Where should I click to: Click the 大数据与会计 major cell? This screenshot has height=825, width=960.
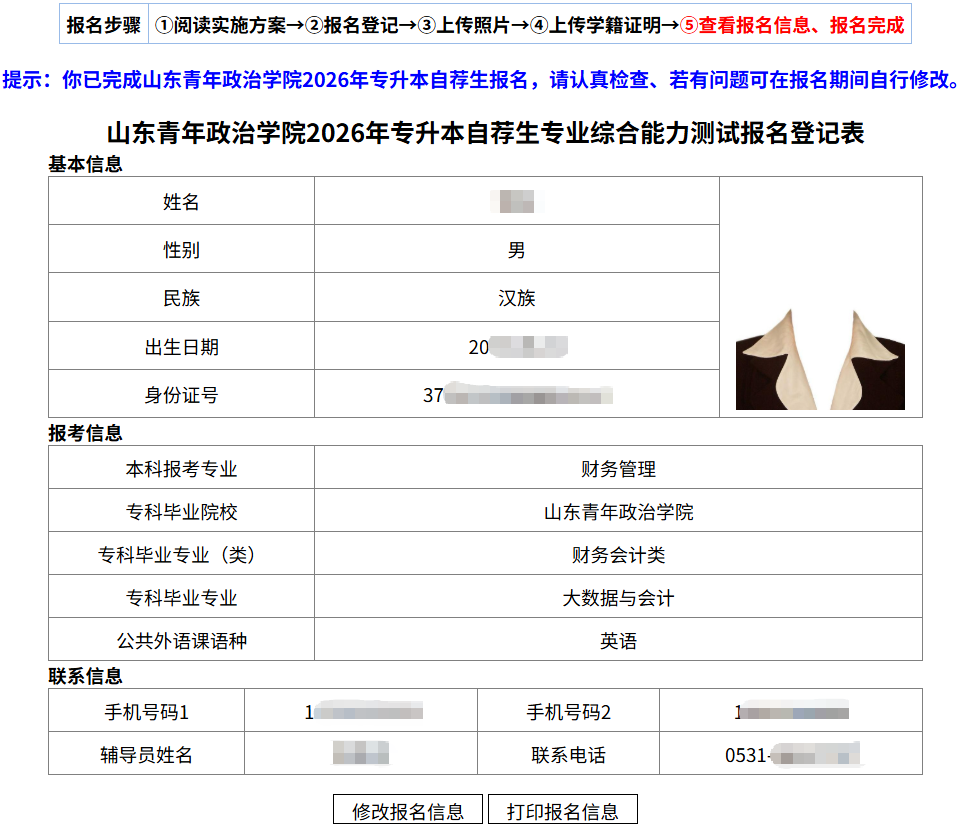coord(618,598)
